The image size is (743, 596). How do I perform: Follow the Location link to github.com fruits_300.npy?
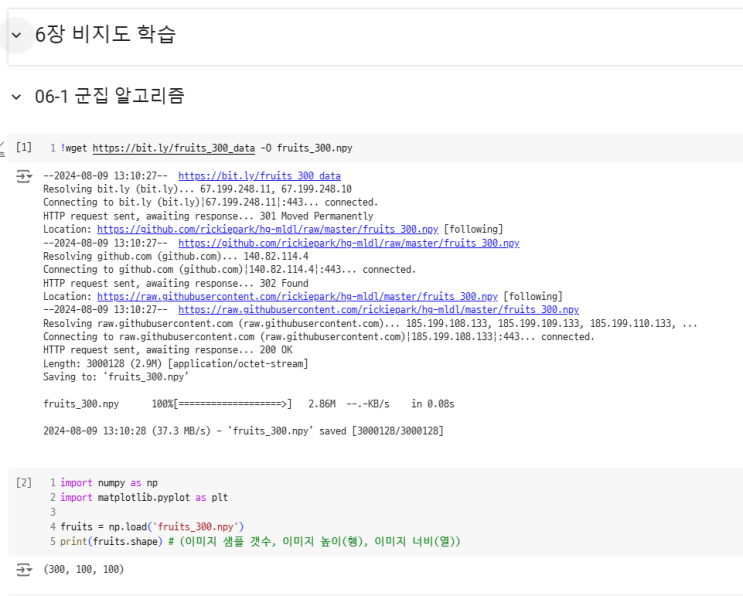tap(268, 229)
